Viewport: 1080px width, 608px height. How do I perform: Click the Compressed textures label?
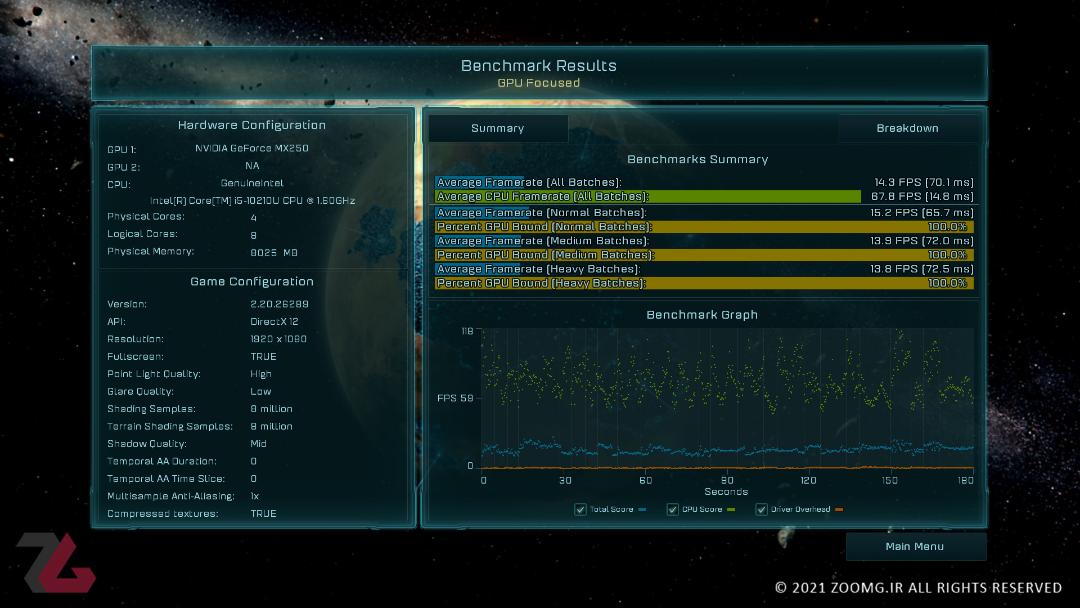[163, 514]
